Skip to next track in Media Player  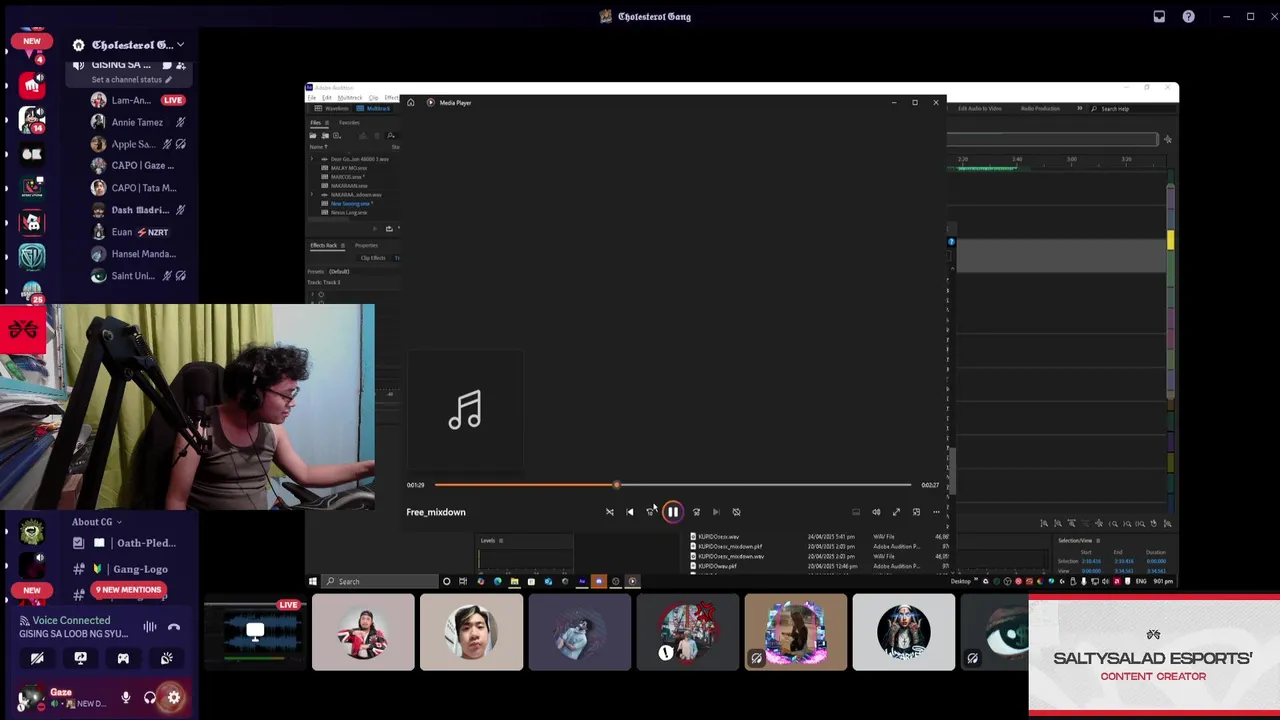pyautogui.click(x=716, y=512)
